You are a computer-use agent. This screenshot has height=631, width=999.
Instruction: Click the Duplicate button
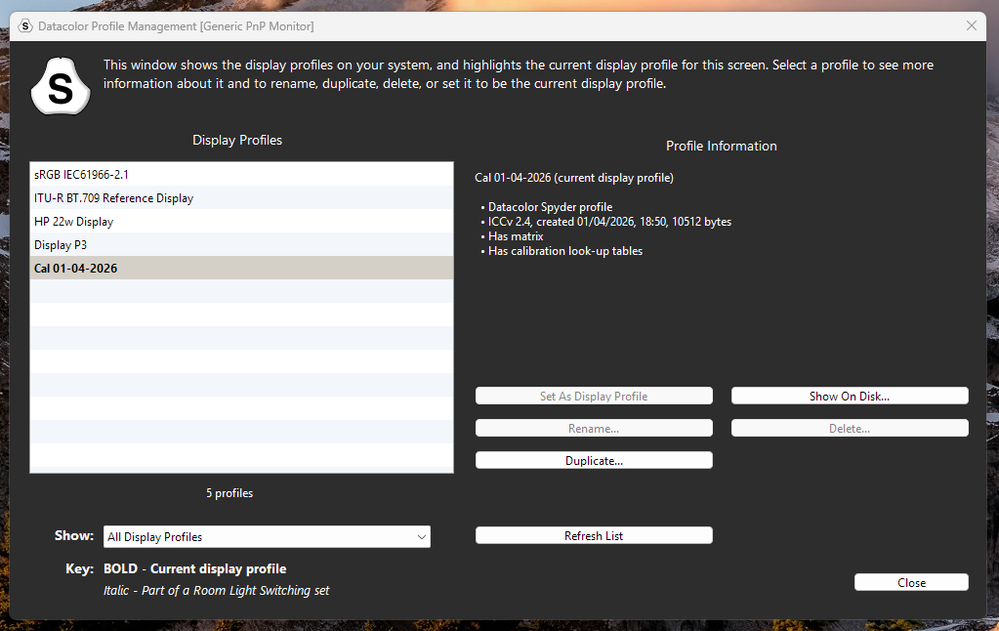click(x=594, y=460)
